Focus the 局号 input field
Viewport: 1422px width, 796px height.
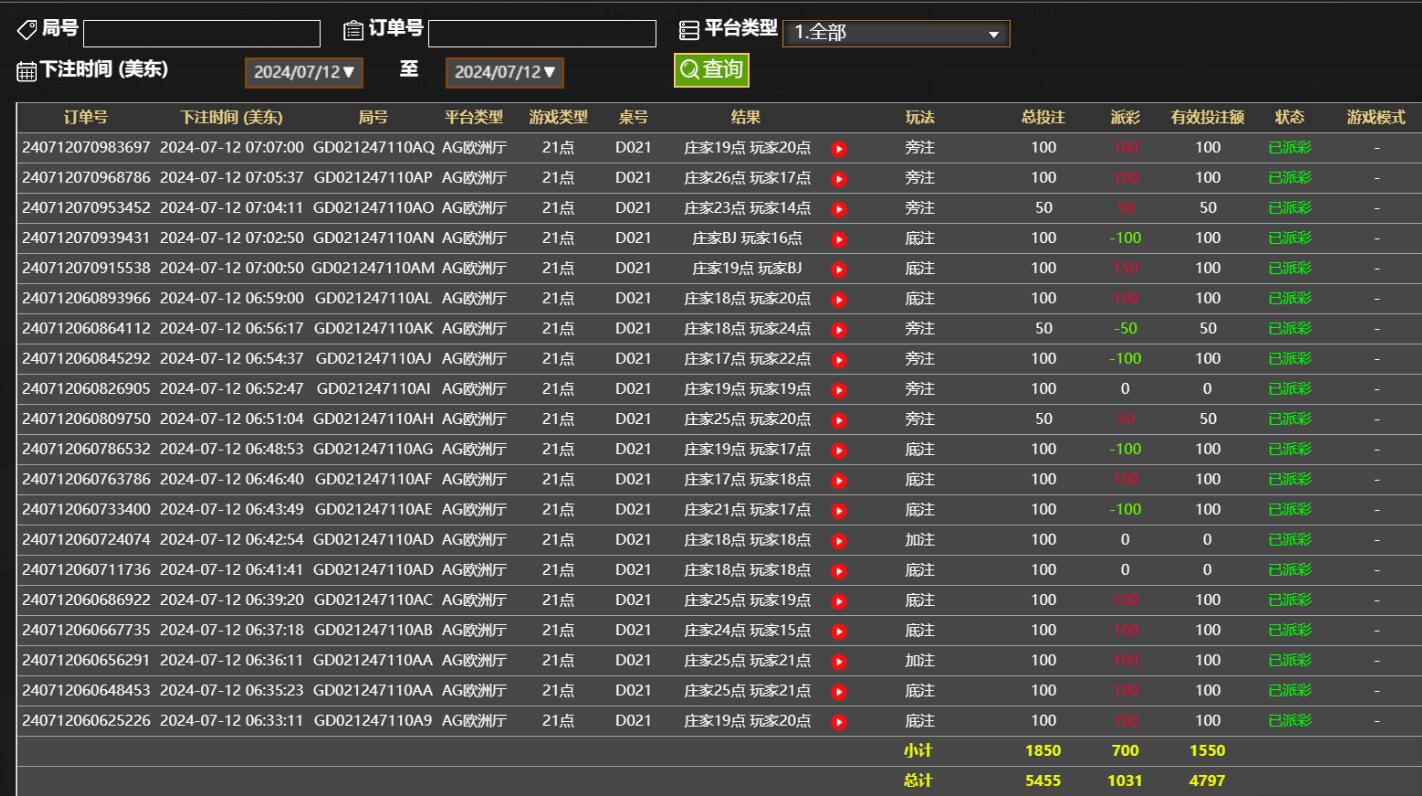[x=201, y=34]
